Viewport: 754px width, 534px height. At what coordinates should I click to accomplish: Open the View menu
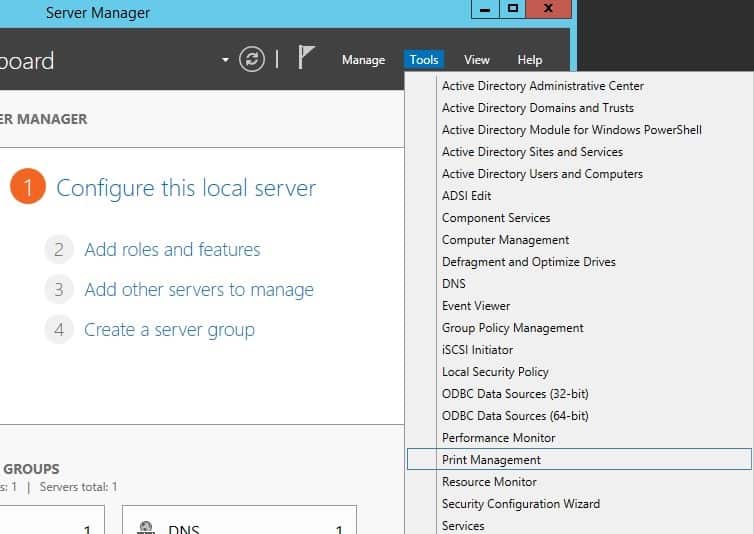pyautogui.click(x=477, y=60)
